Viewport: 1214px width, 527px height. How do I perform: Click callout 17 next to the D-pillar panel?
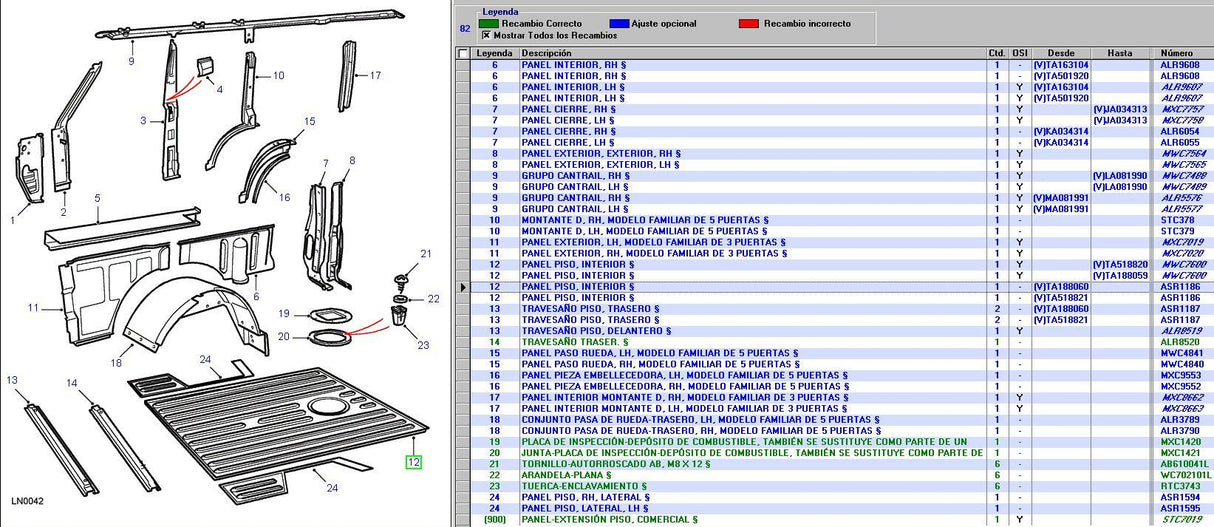click(x=375, y=75)
